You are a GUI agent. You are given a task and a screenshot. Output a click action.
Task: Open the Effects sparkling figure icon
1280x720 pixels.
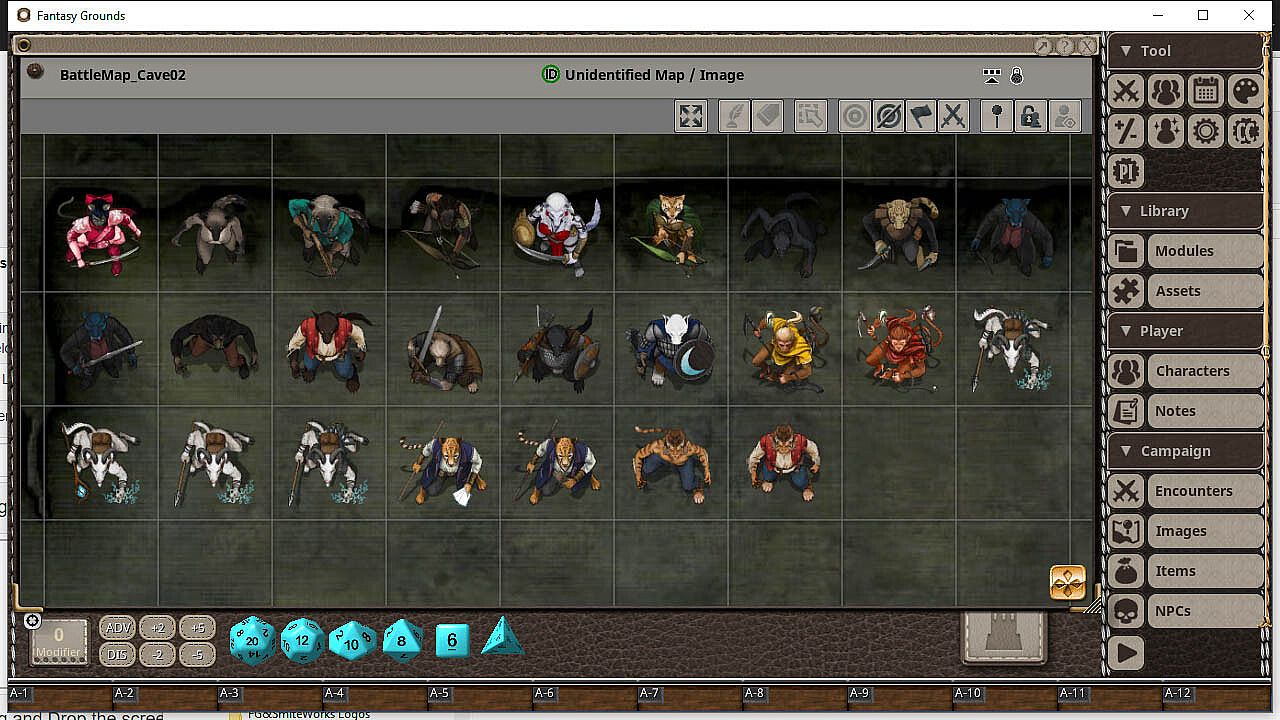click(x=1166, y=131)
